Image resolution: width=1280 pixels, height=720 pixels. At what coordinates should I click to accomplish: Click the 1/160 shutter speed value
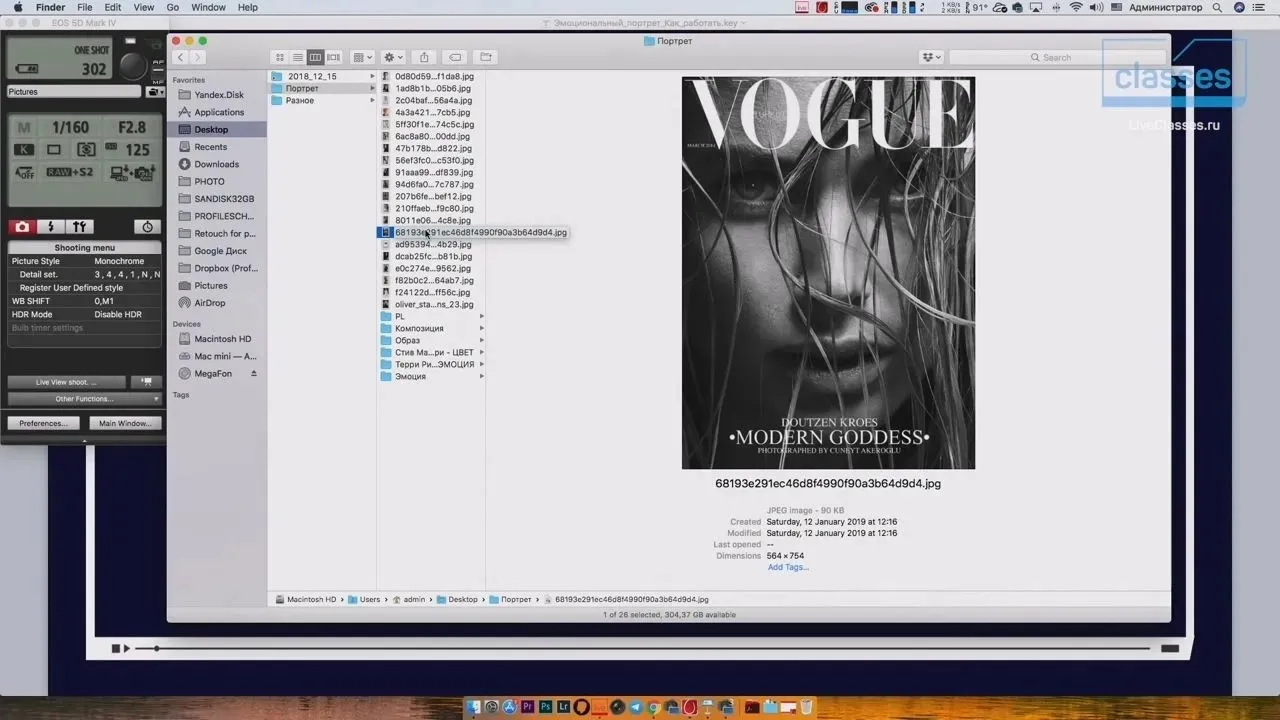pyautogui.click(x=70, y=128)
